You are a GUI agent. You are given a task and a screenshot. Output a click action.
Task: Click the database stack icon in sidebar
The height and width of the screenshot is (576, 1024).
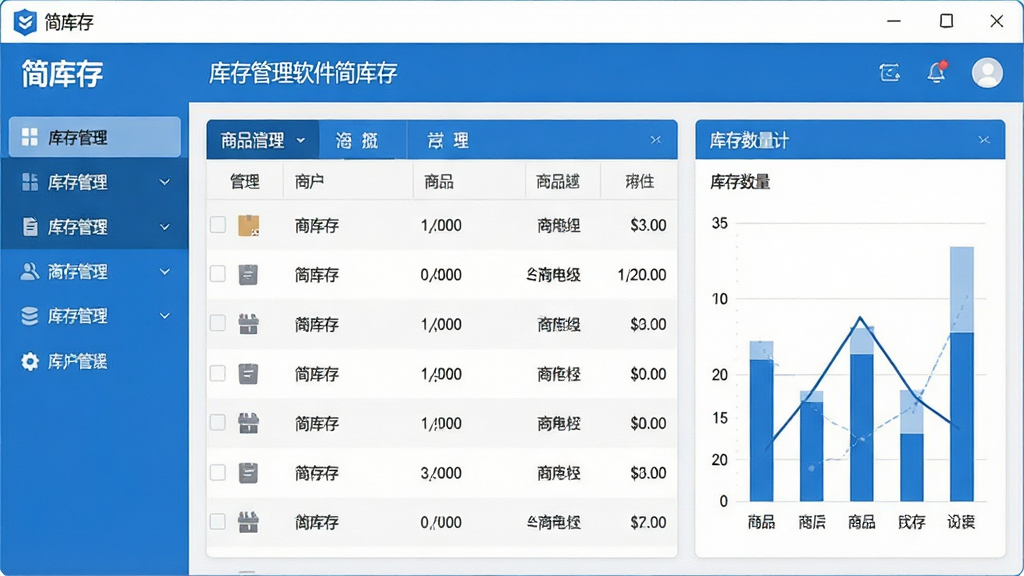point(29,316)
